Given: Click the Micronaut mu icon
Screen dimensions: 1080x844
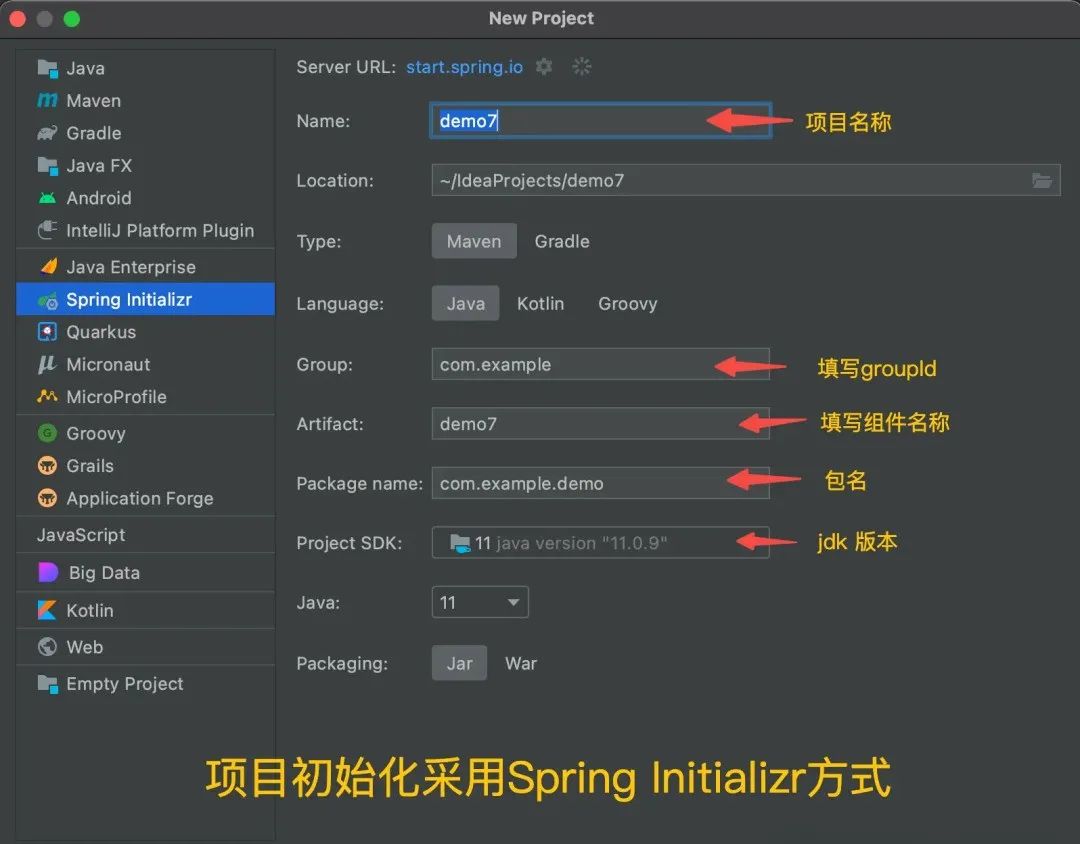Looking at the screenshot, I should click(x=48, y=364).
